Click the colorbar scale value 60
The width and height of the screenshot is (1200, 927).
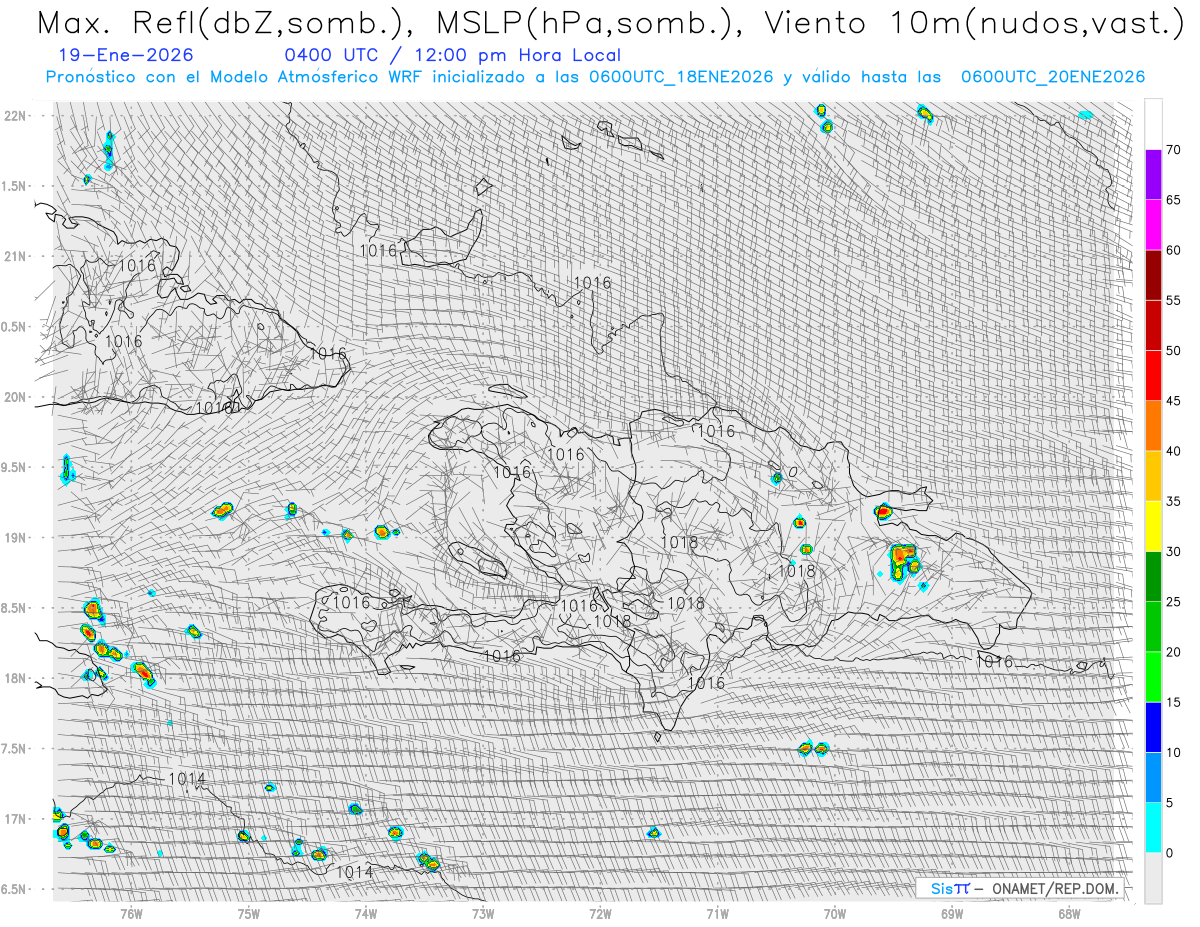1173,250
